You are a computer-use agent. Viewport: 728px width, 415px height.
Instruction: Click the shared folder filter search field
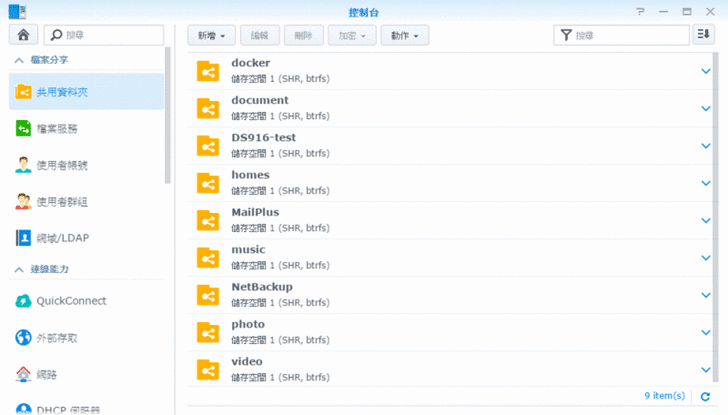click(x=621, y=35)
